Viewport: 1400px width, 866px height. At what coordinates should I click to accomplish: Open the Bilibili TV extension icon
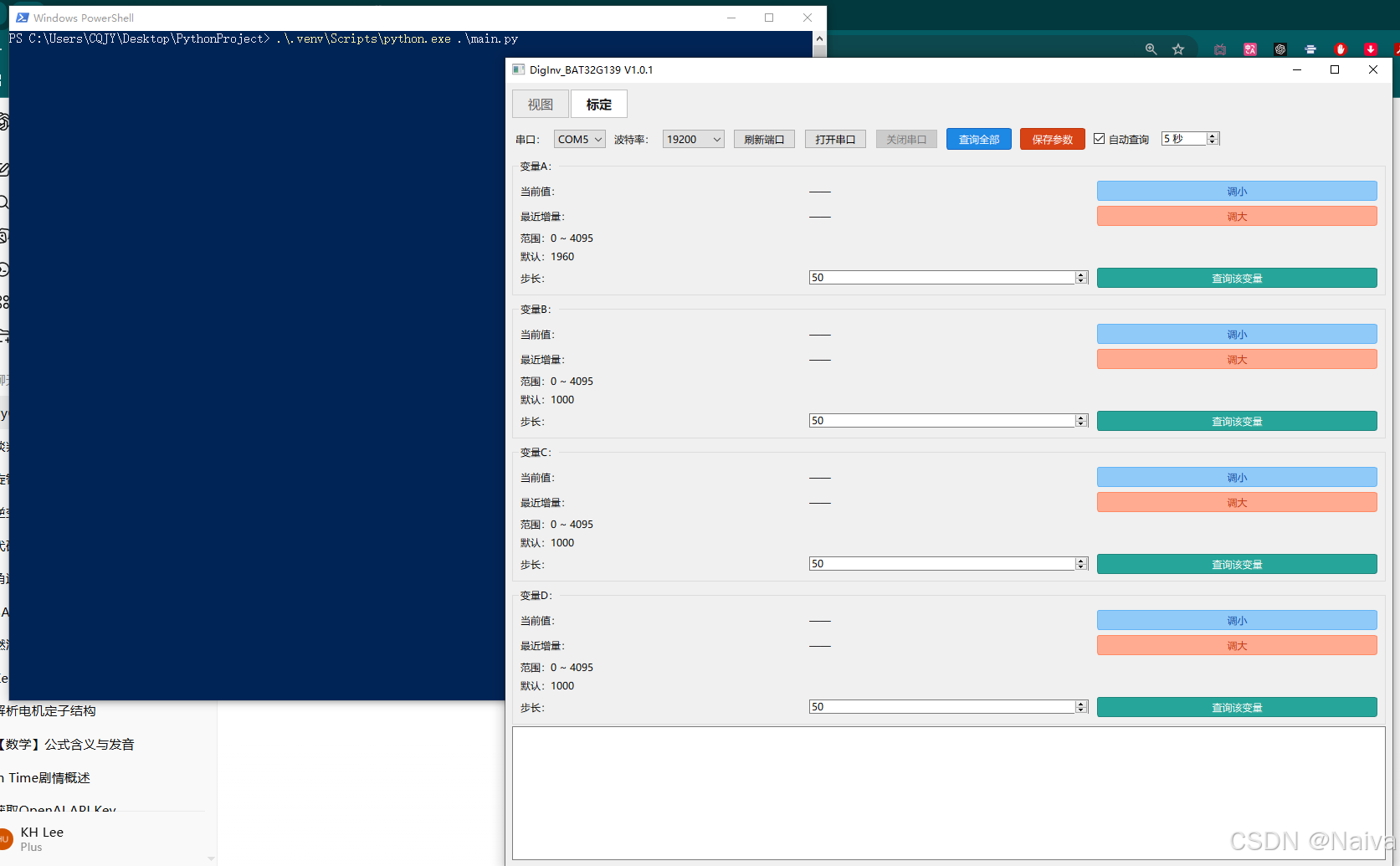(x=1220, y=49)
